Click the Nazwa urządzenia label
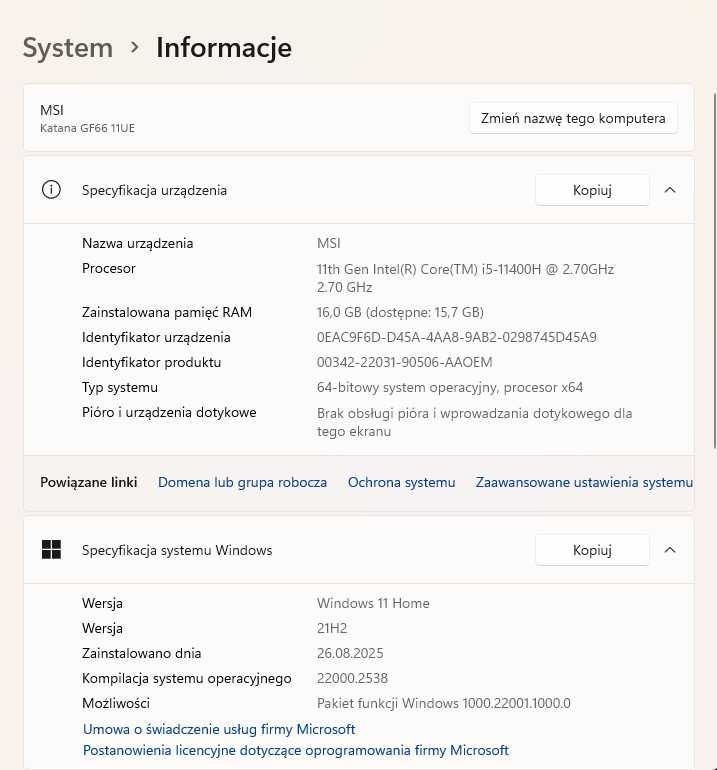Image resolution: width=717 pixels, height=770 pixels. [138, 243]
